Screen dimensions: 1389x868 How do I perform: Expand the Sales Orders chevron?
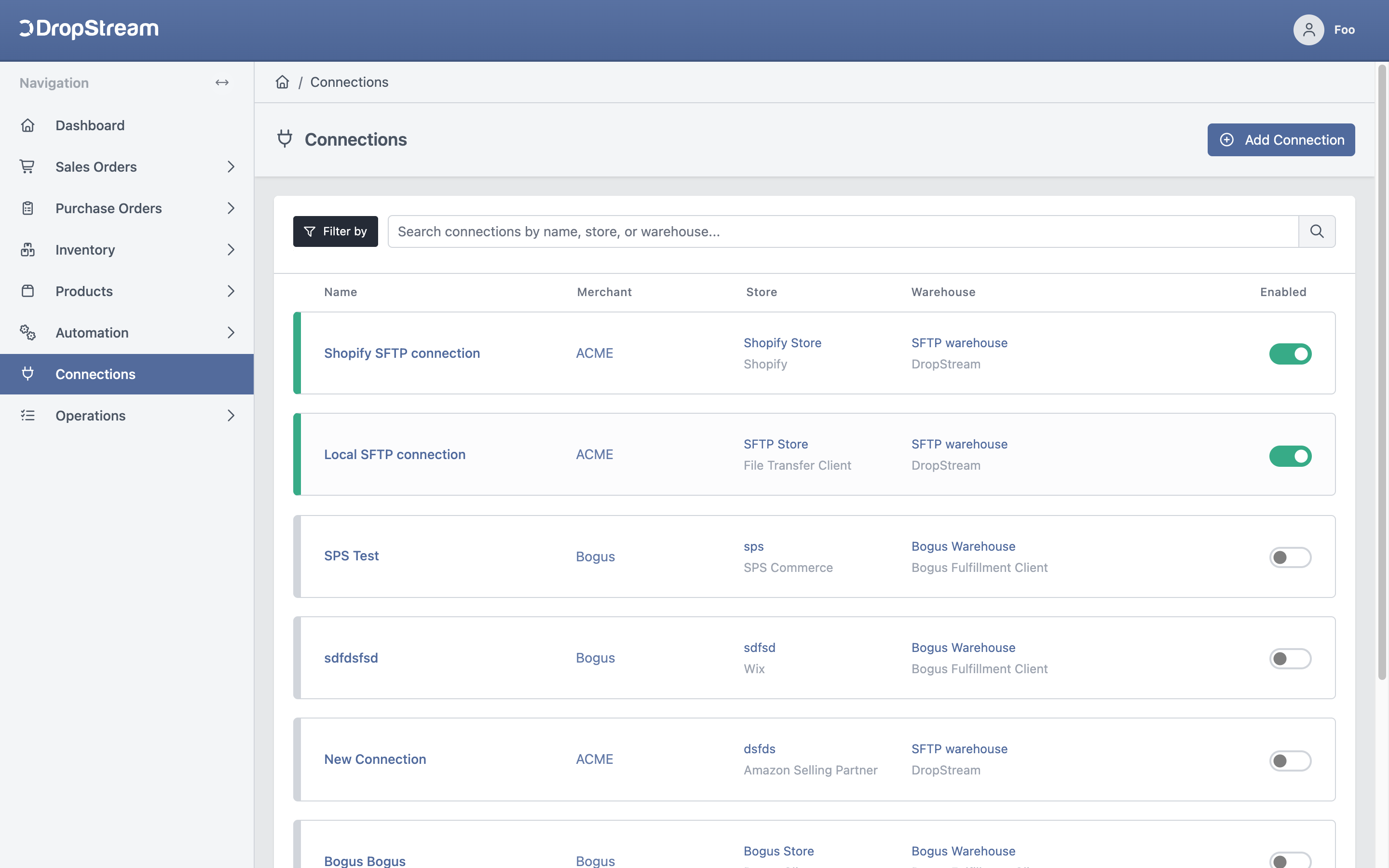[231, 166]
